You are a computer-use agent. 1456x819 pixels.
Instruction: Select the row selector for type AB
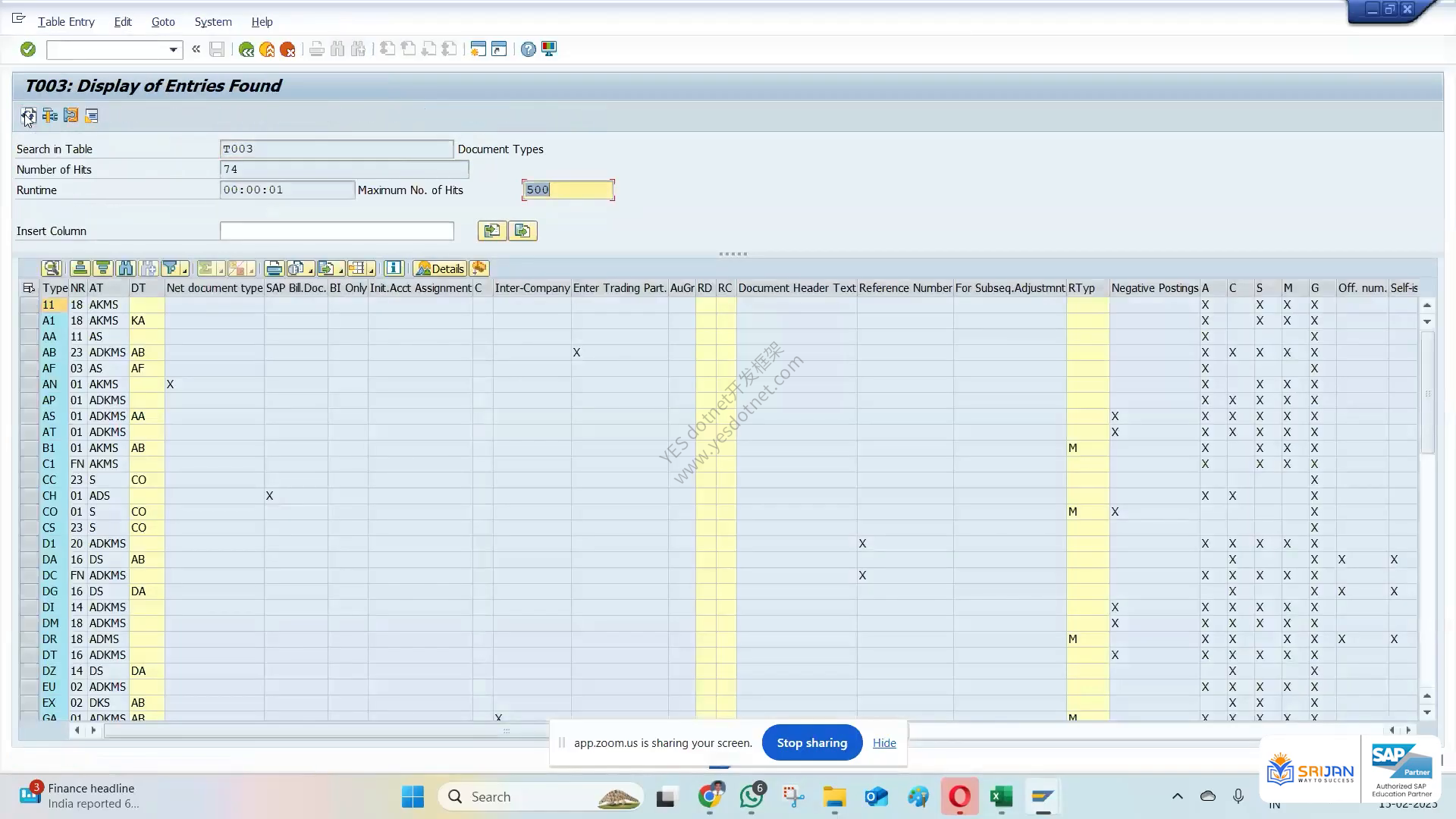tap(30, 353)
